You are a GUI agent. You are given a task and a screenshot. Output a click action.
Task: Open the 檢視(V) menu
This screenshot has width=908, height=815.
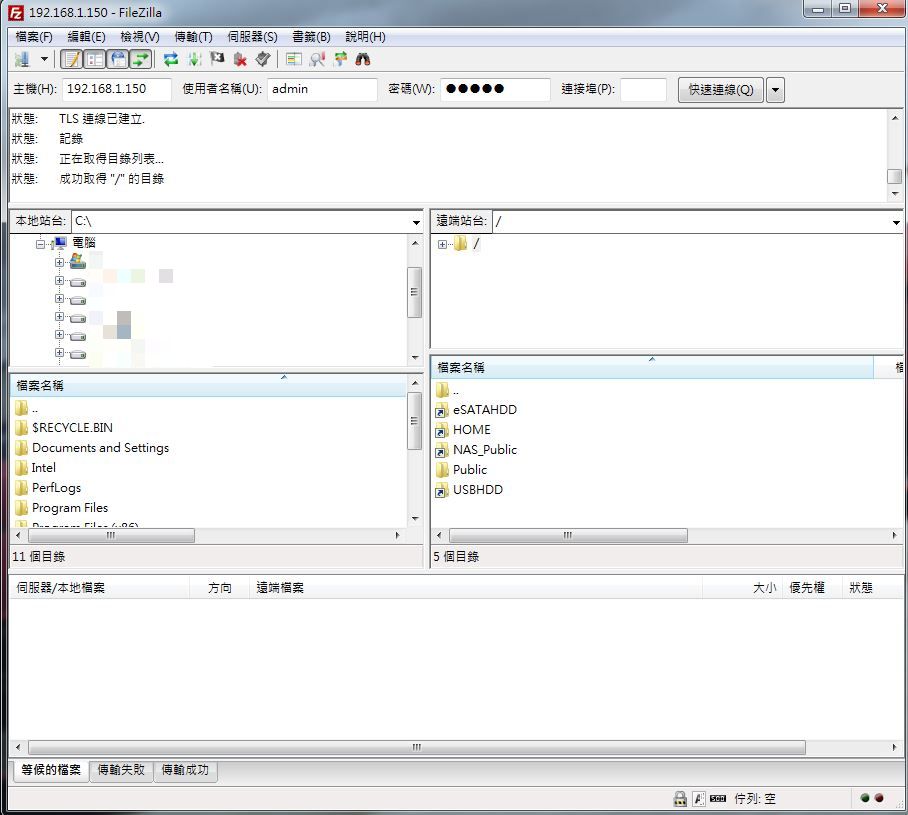pyautogui.click(x=140, y=36)
